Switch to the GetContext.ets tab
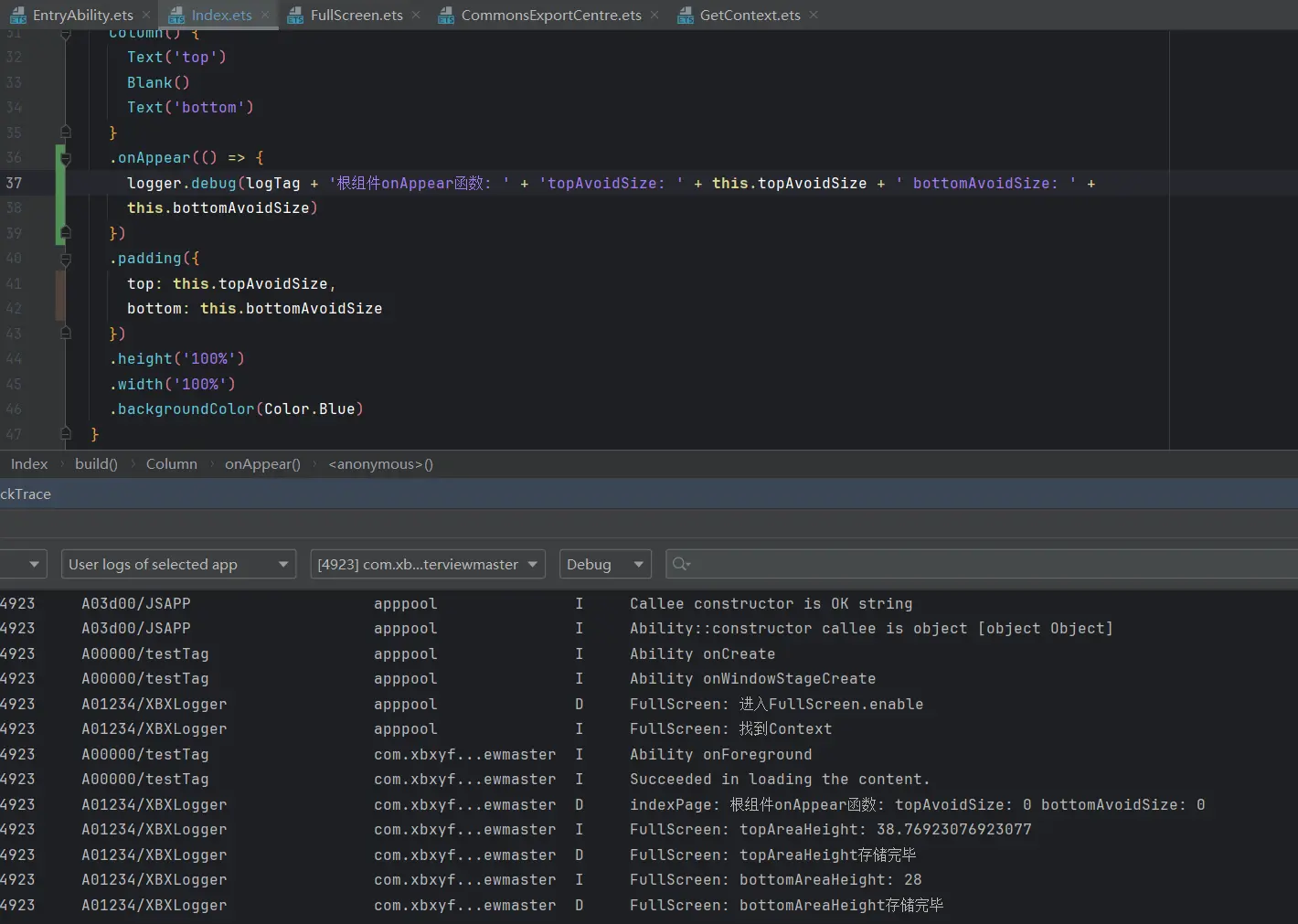The height and width of the screenshot is (924, 1298). pos(750,15)
